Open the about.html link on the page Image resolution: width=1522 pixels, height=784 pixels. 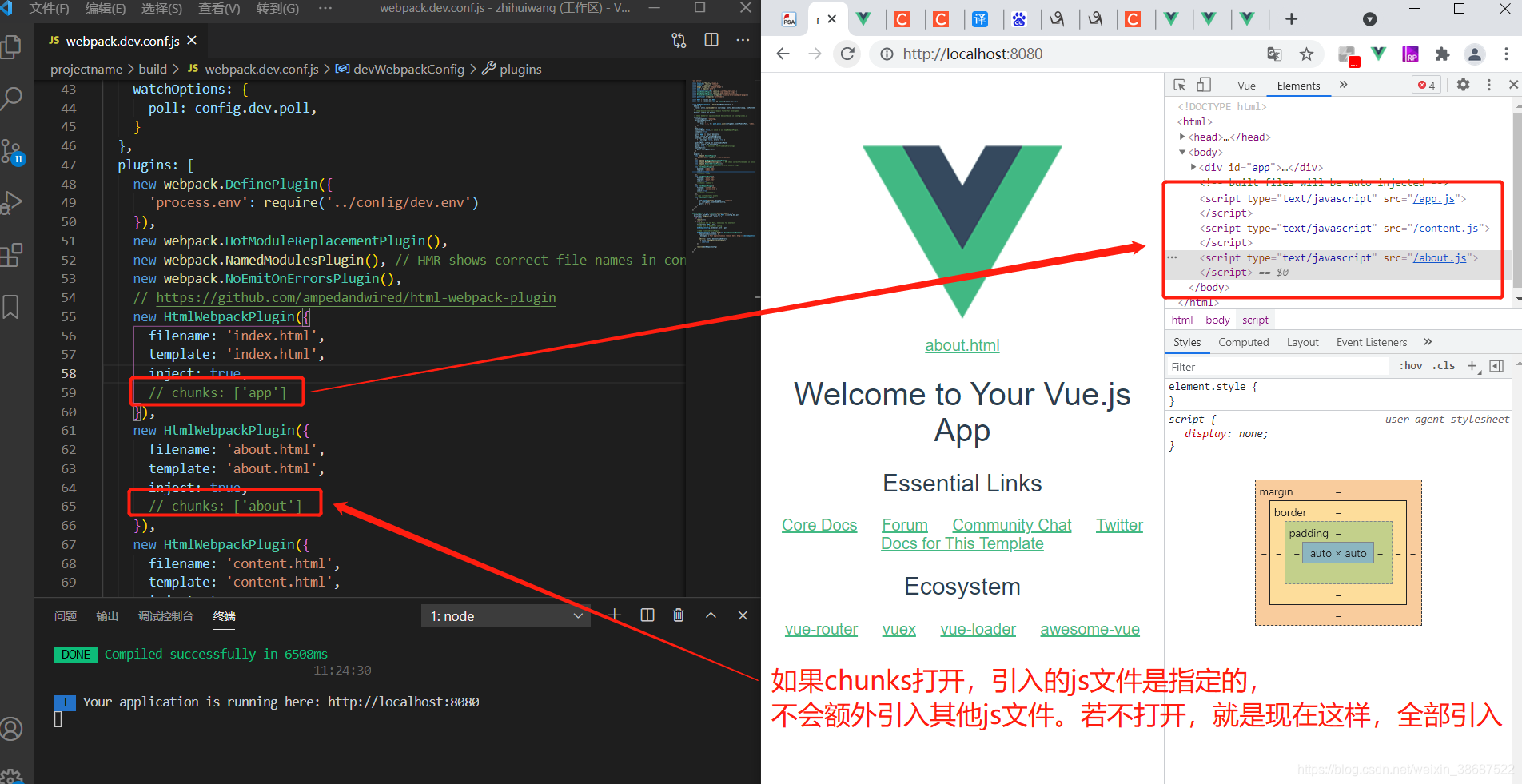[x=962, y=345]
